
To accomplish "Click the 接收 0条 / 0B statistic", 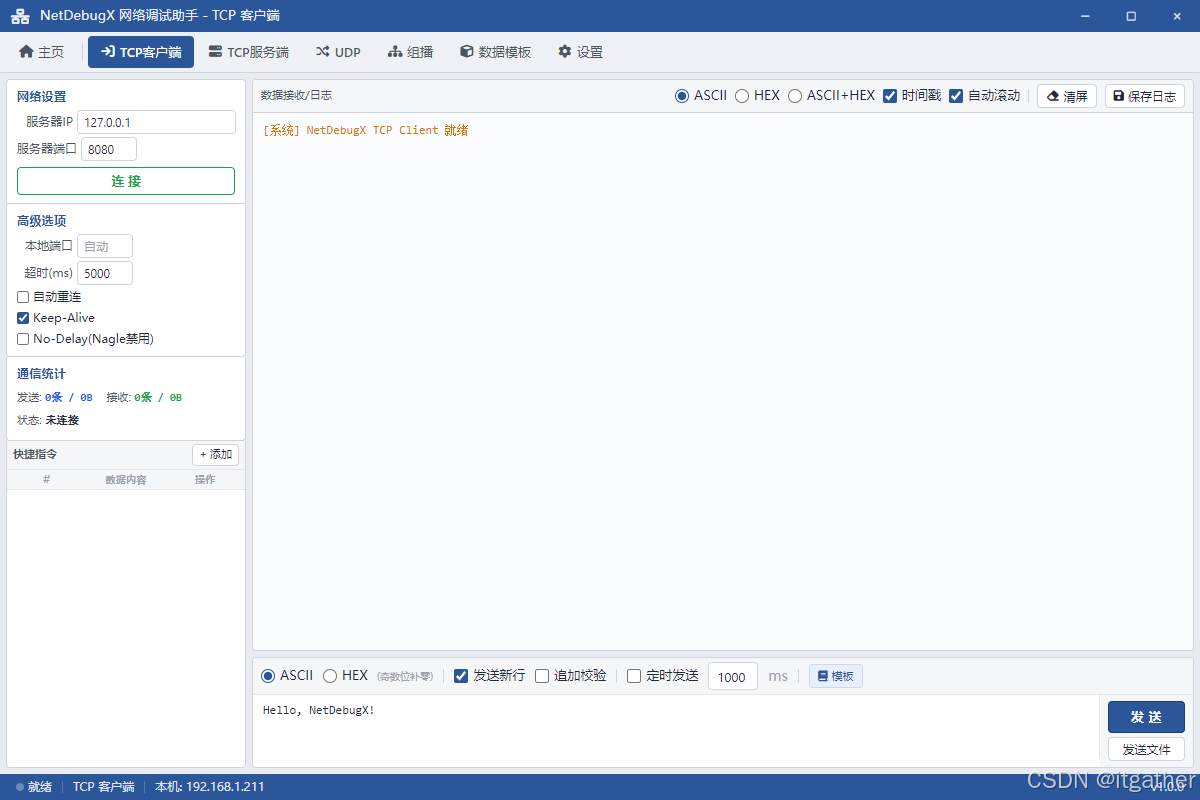I will pos(144,397).
